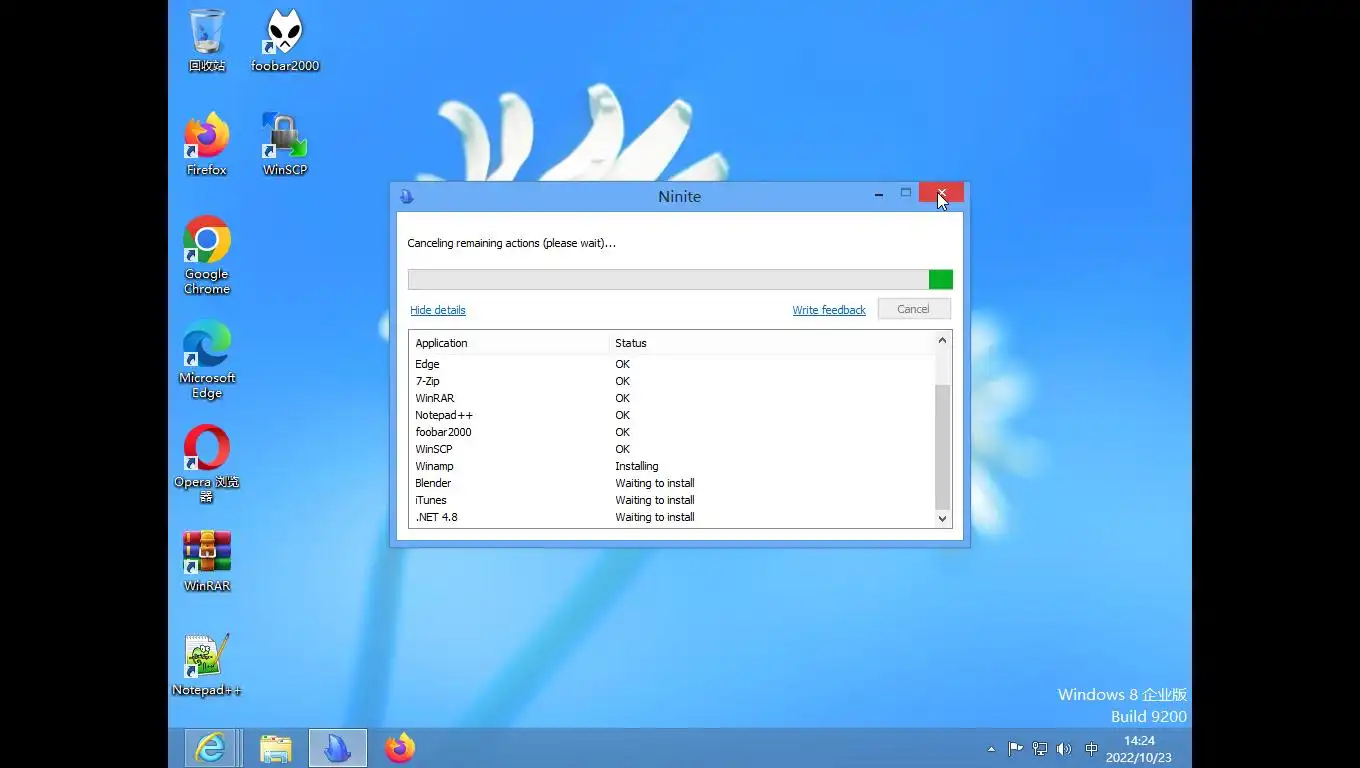Click the list scroll down arrow

[942, 518]
